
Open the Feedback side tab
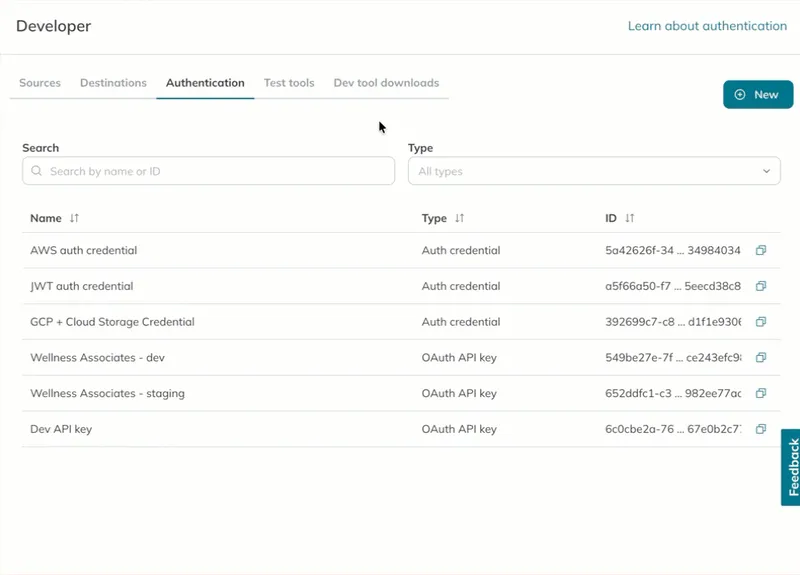point(791,467)
